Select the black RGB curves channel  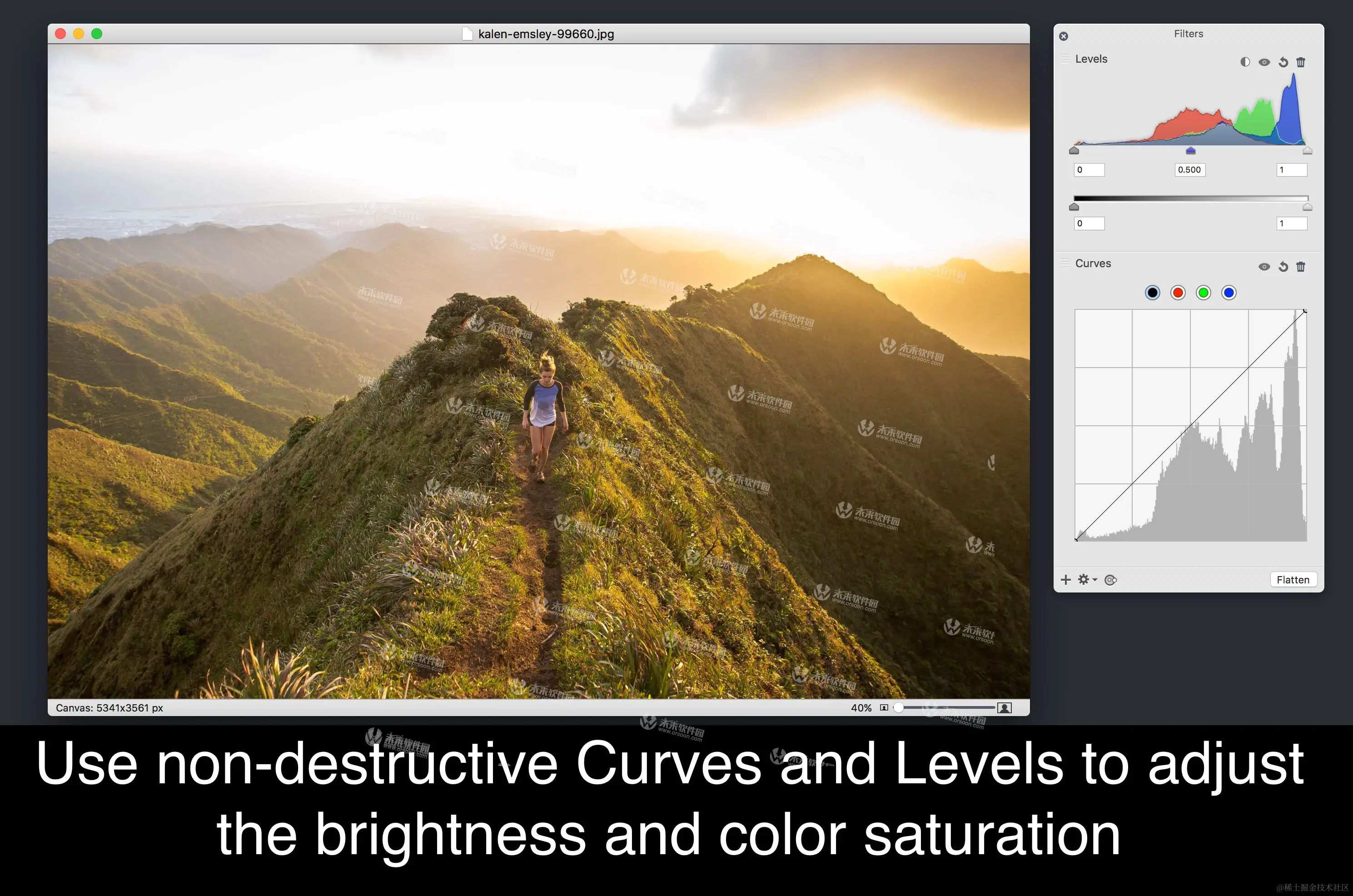point(1153,293)
